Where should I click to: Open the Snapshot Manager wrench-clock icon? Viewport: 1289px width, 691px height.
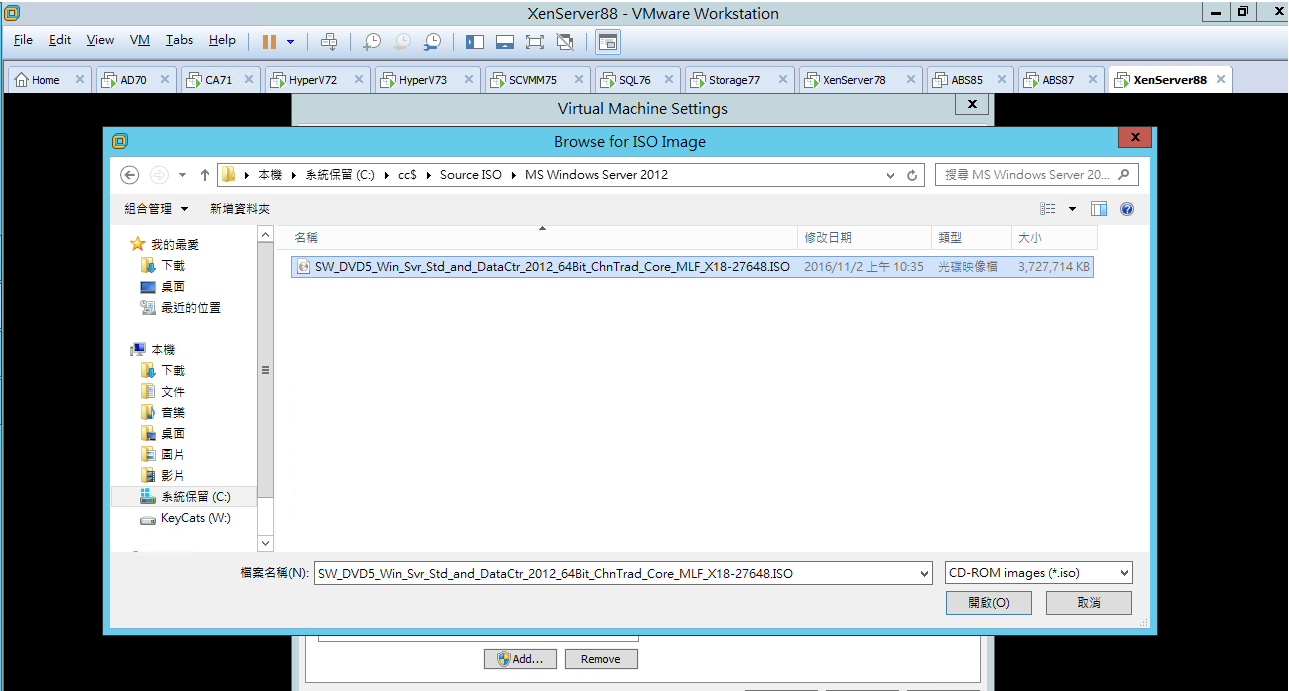coord(432,42)
